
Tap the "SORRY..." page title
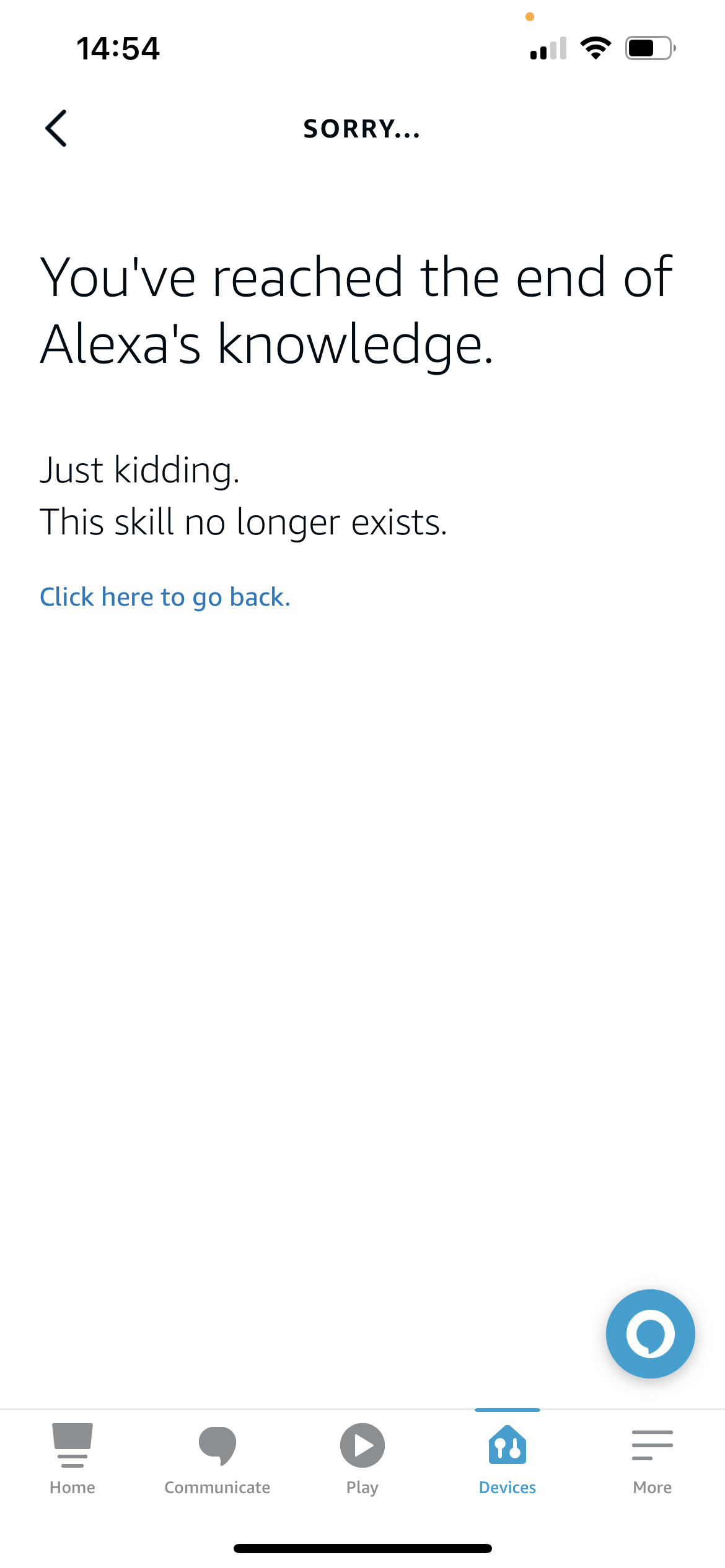coord(362,129)
